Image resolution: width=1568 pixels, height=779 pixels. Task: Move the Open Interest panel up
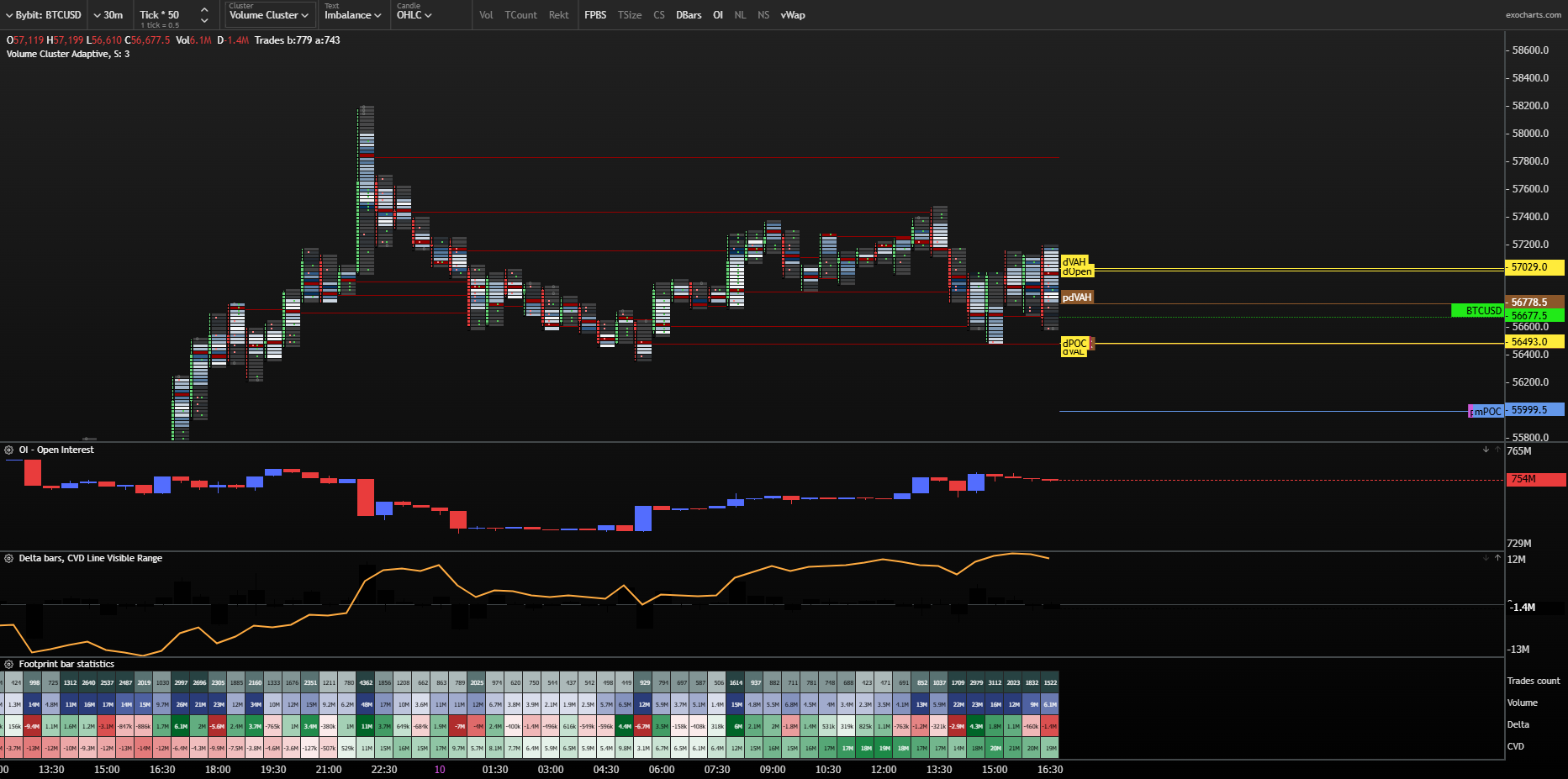pyautogui.click(x=1497, y=450)
